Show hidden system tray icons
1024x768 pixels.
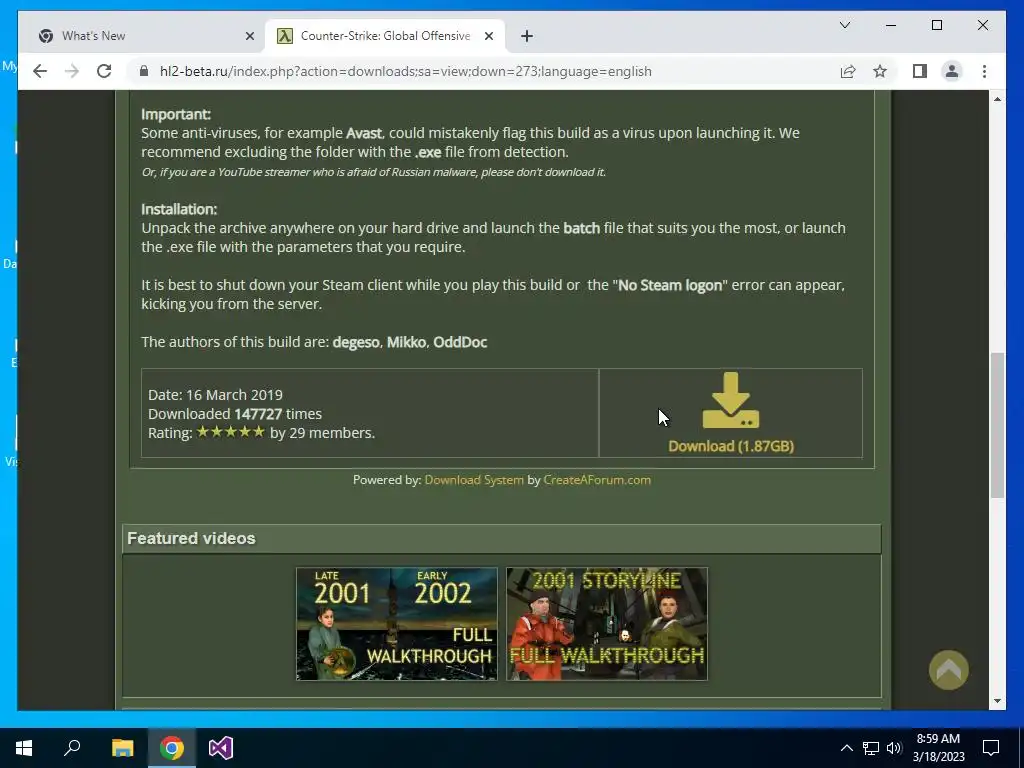[x=846, y=748]
